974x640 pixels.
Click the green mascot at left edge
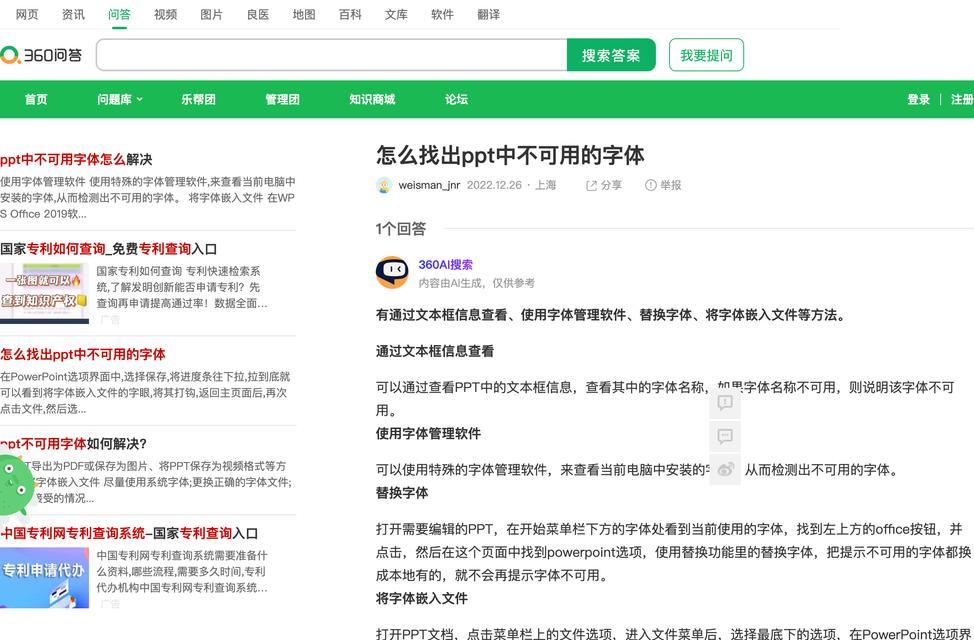tap(15, 485)
